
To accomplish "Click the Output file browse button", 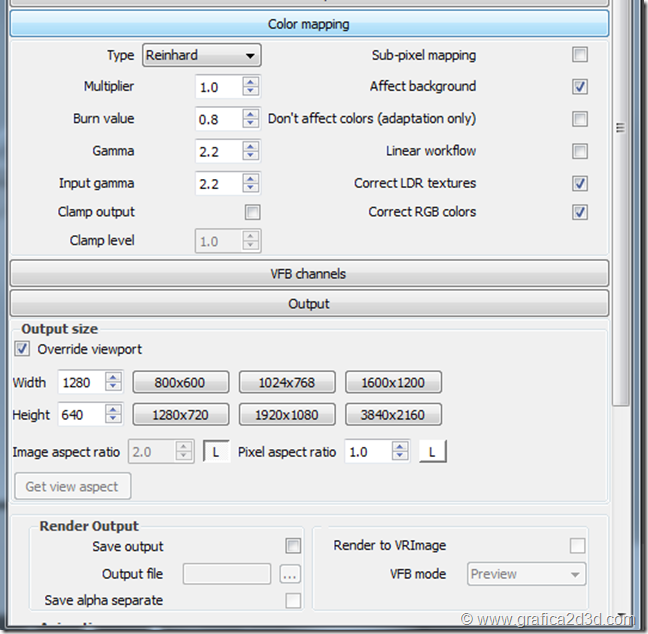I will coord(290,574).
